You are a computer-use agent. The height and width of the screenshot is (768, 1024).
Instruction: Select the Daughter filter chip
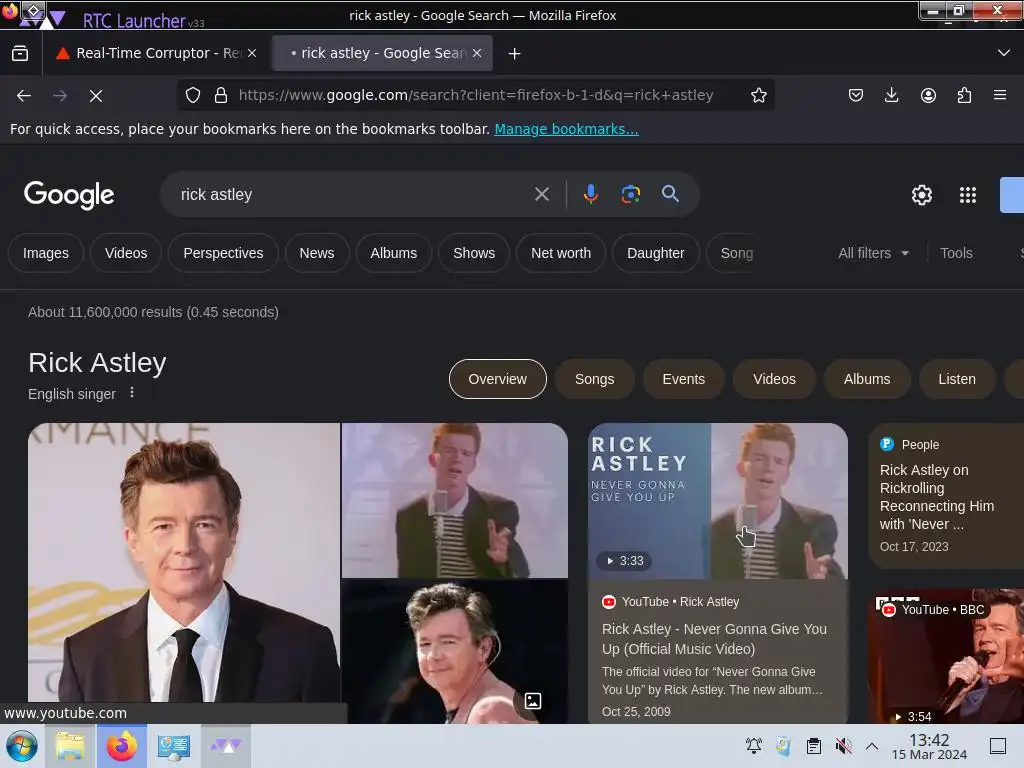coord(656,253)
